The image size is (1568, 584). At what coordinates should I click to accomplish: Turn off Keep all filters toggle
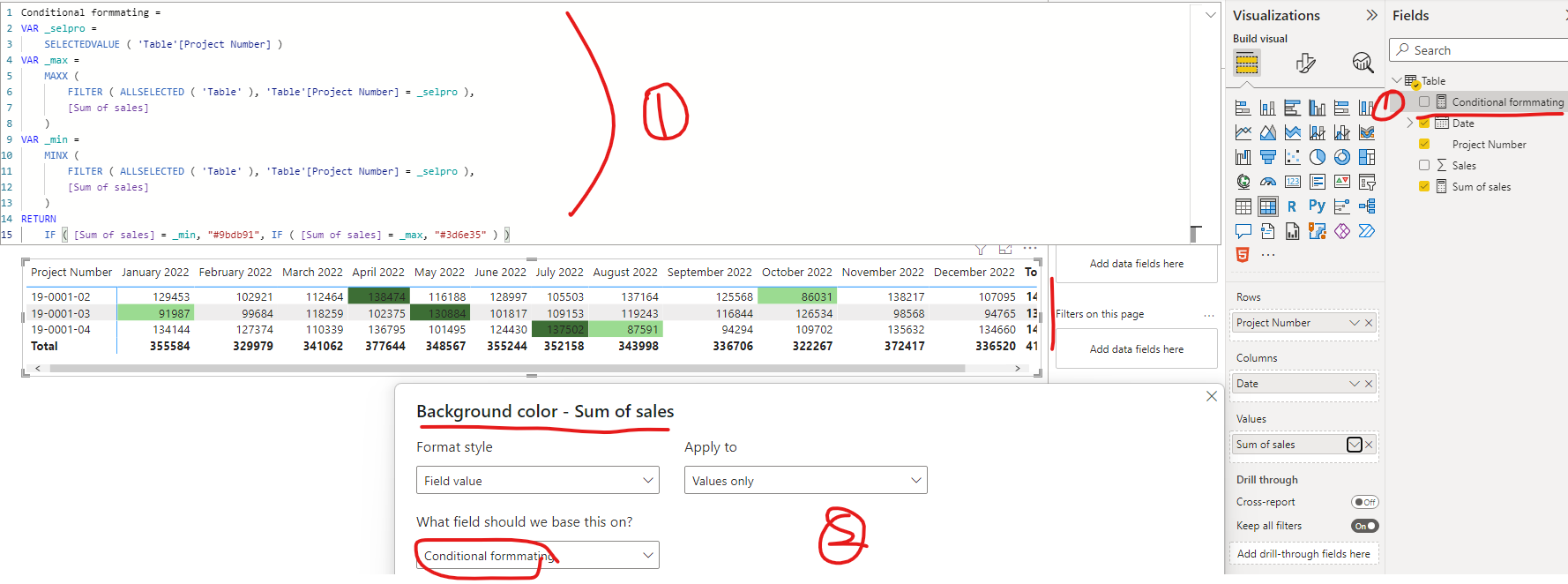coord(1364,526)
